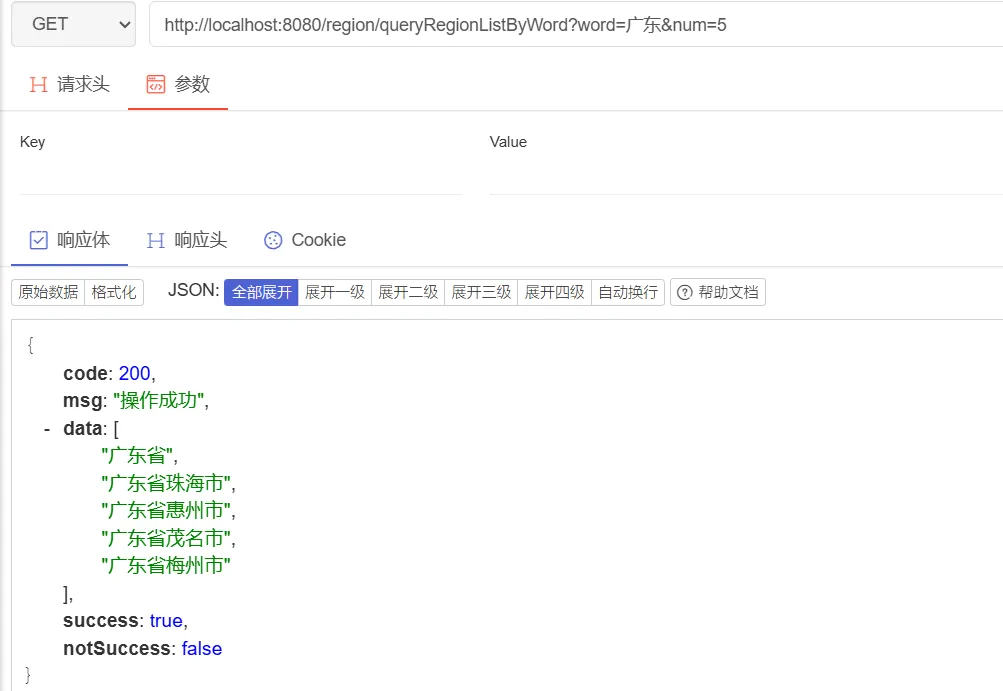Viewport: 1003px width, 691px height.
Task: Open the 响应体 response body tab
Action: 70,240
